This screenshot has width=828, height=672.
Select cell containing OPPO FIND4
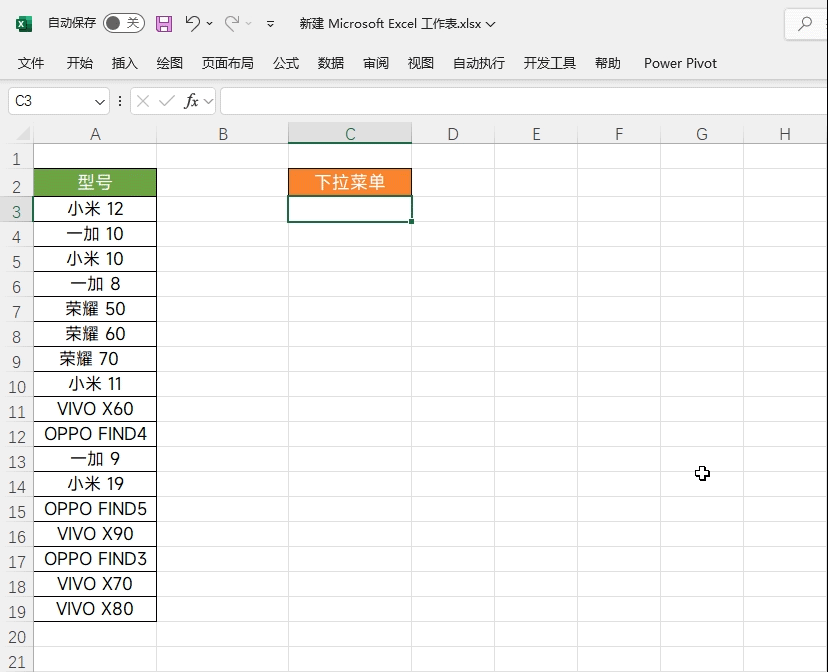pyautogui.click(x=95, y=434)
